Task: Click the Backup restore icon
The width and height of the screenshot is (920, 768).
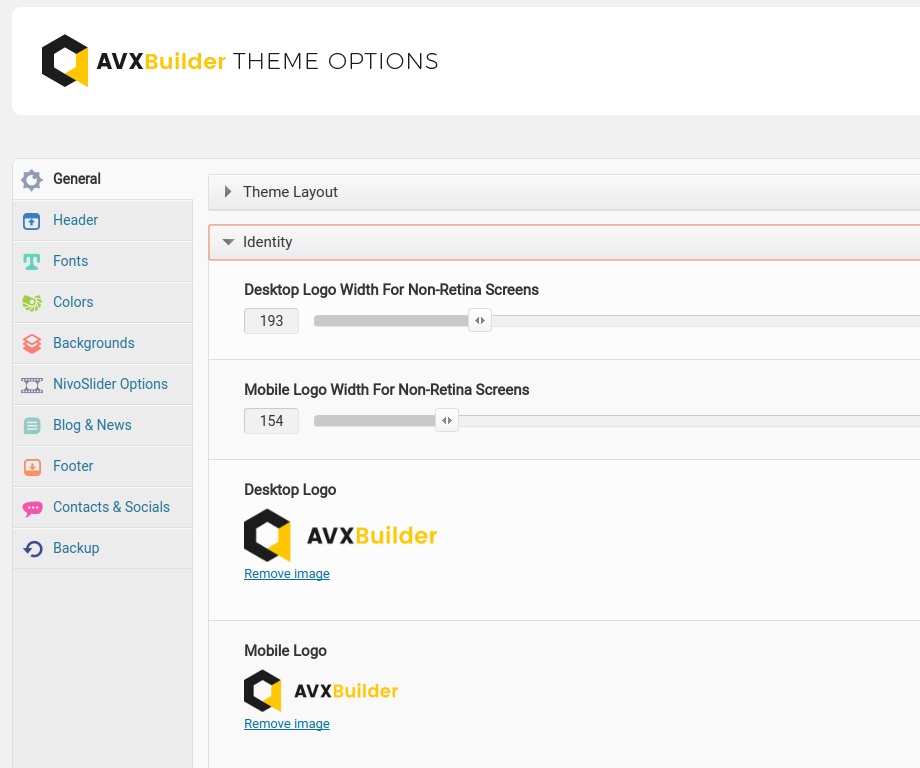Action: coord(32,549)
